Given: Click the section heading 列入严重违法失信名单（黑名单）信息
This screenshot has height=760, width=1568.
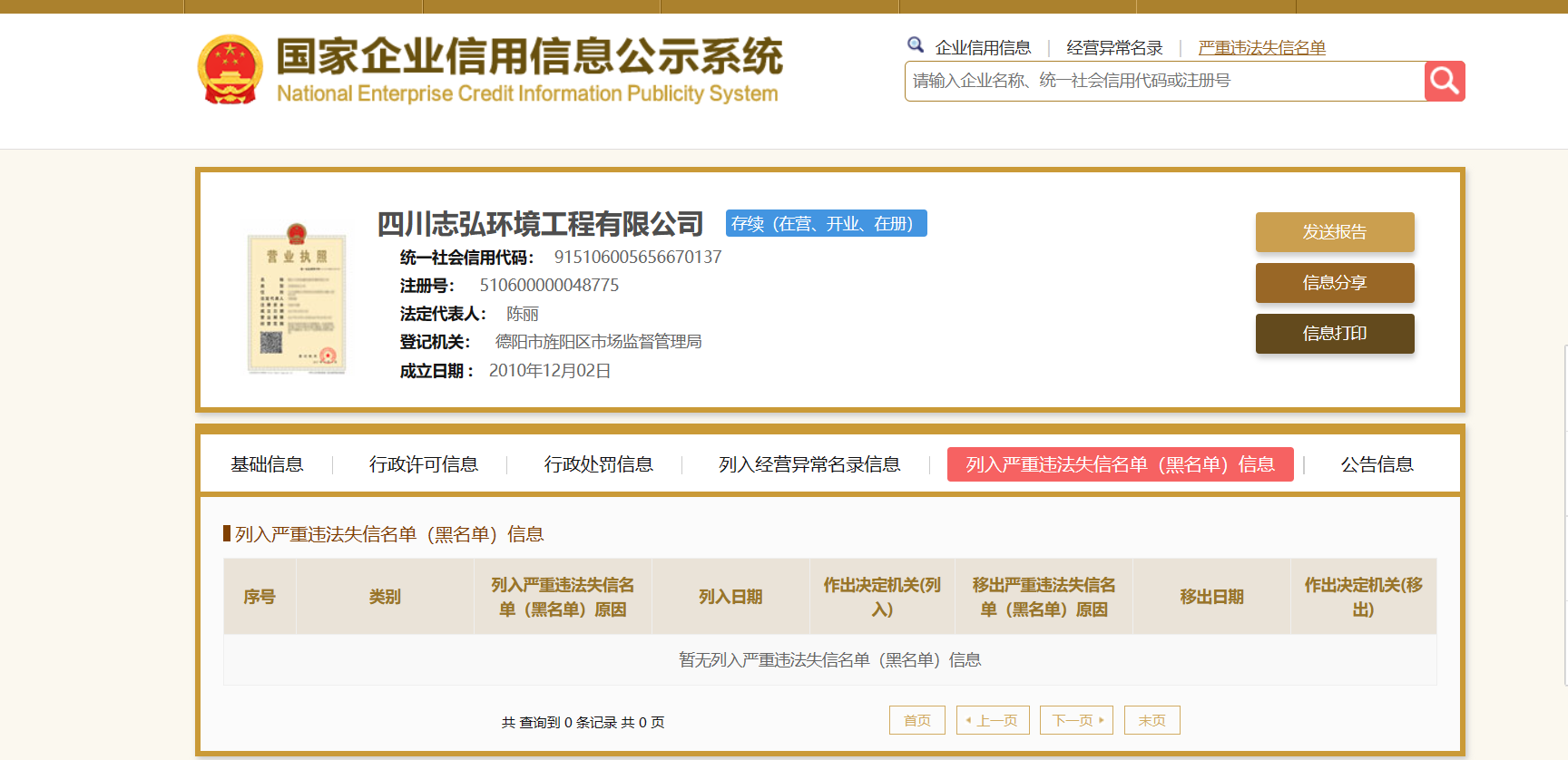Looking at the screenshot, I should click(x=389, y=534).
